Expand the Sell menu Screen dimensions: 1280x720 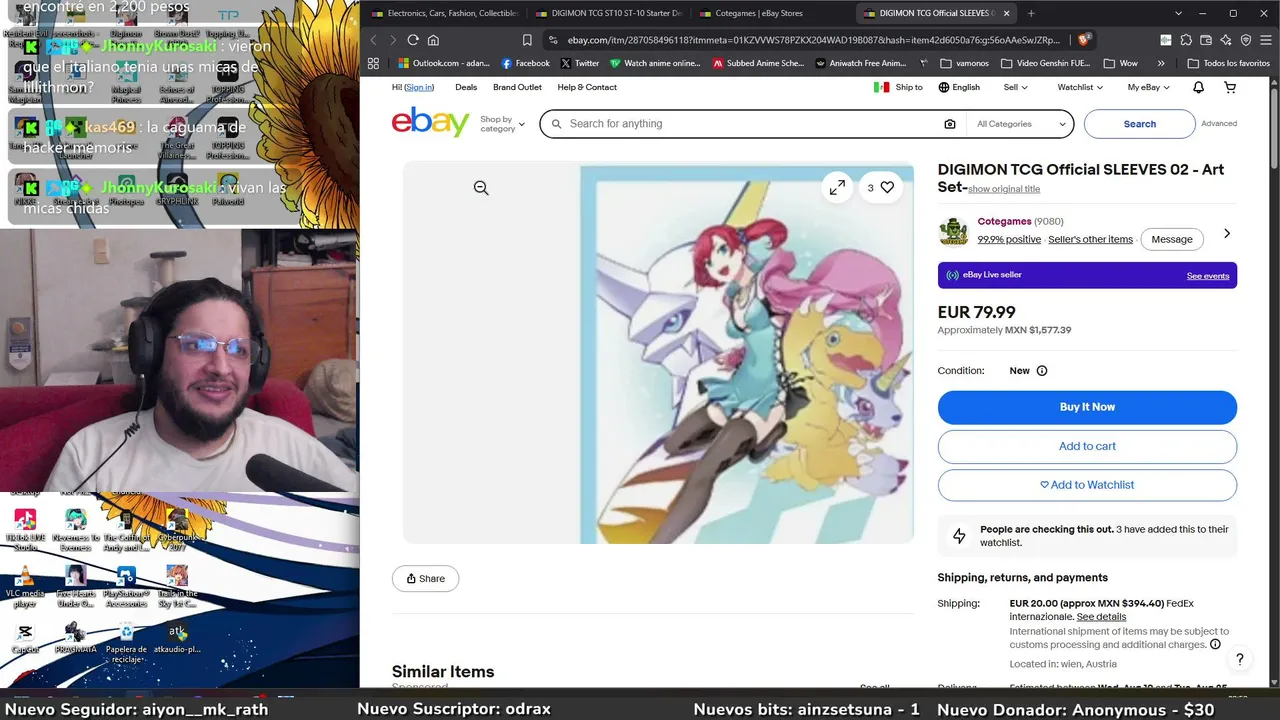[x=1015, y=88]
